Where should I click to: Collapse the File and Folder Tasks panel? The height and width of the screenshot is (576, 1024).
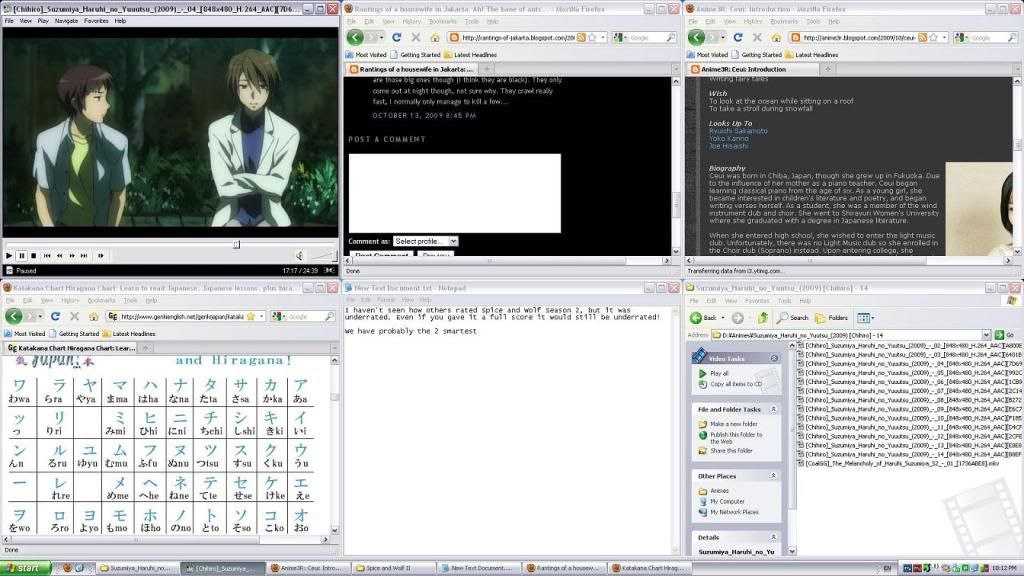[x=774, y=409]
